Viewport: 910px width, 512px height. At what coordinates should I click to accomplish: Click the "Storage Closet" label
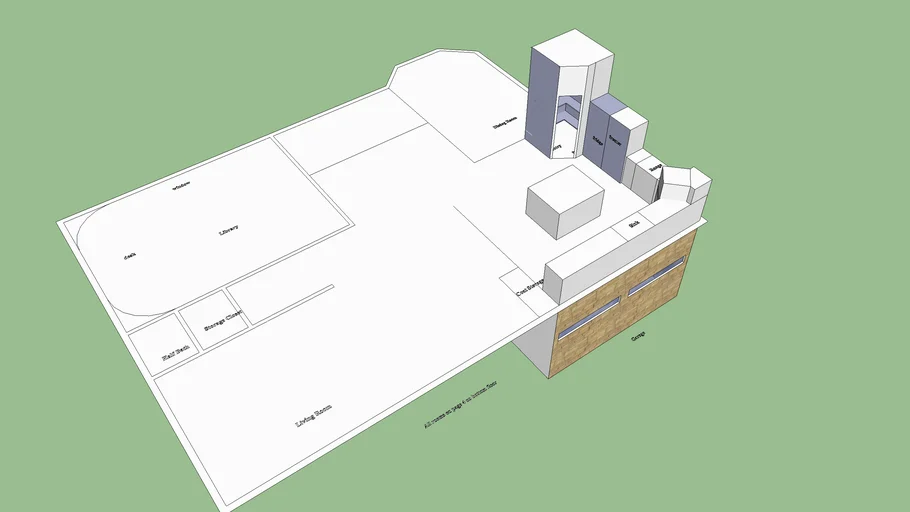coord(223,320)
